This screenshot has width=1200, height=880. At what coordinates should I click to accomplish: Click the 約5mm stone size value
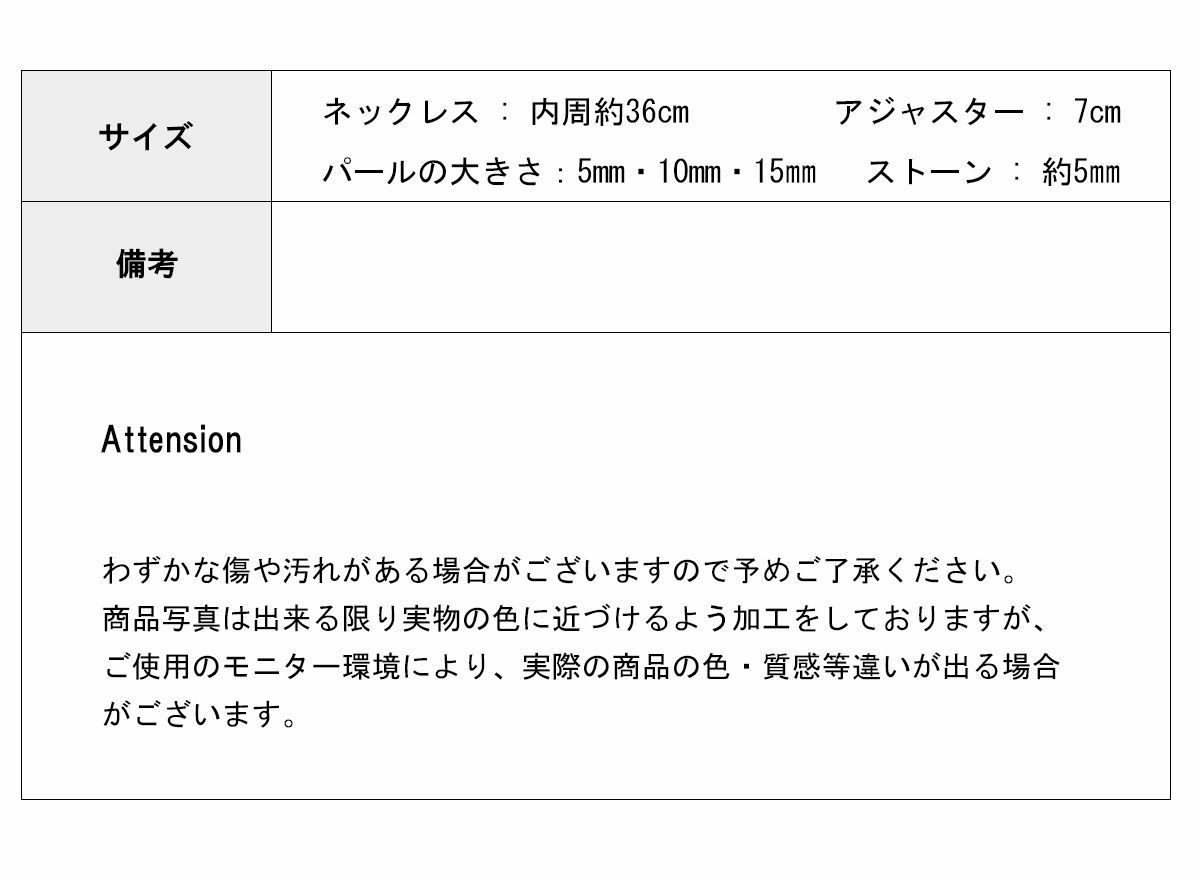[x=1081, y=172]
